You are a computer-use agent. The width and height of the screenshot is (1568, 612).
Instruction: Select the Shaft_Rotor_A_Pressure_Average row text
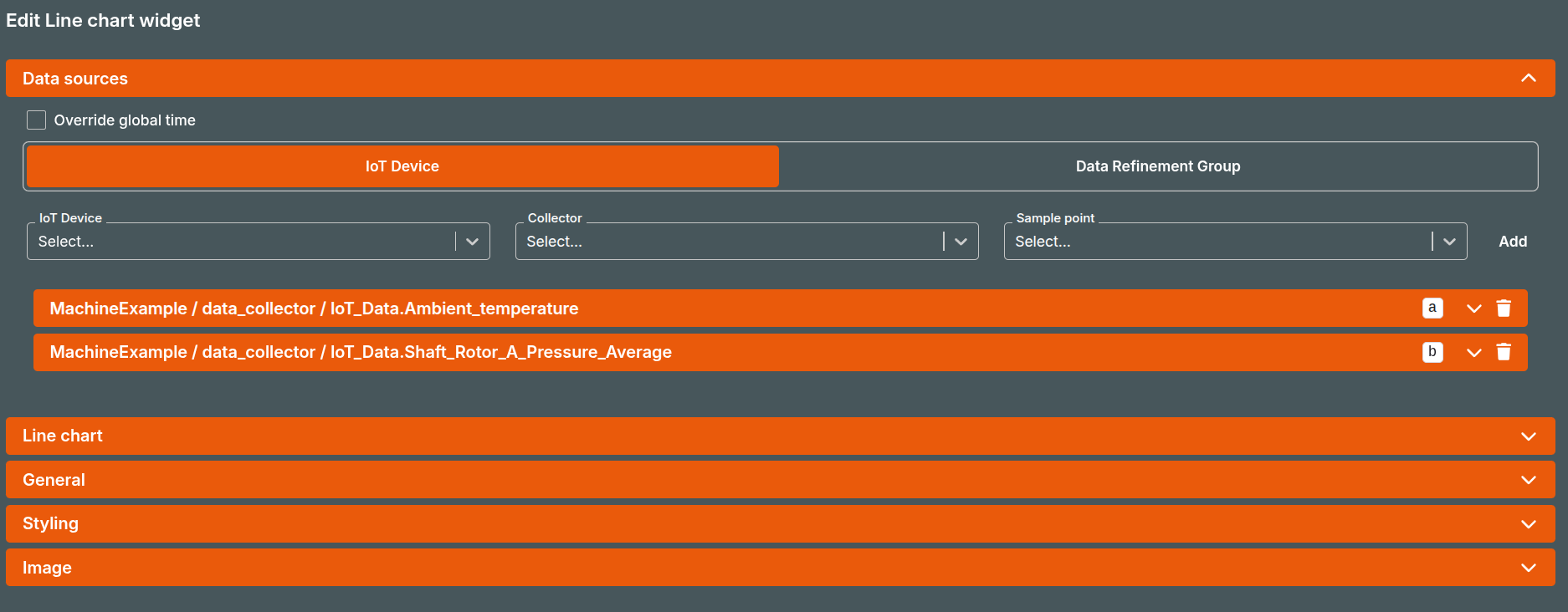(x=361, y=352)
